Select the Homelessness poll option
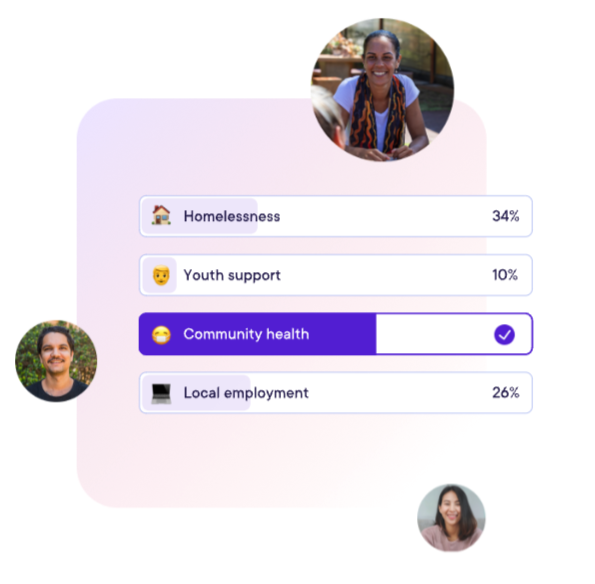 pos(336,216)
